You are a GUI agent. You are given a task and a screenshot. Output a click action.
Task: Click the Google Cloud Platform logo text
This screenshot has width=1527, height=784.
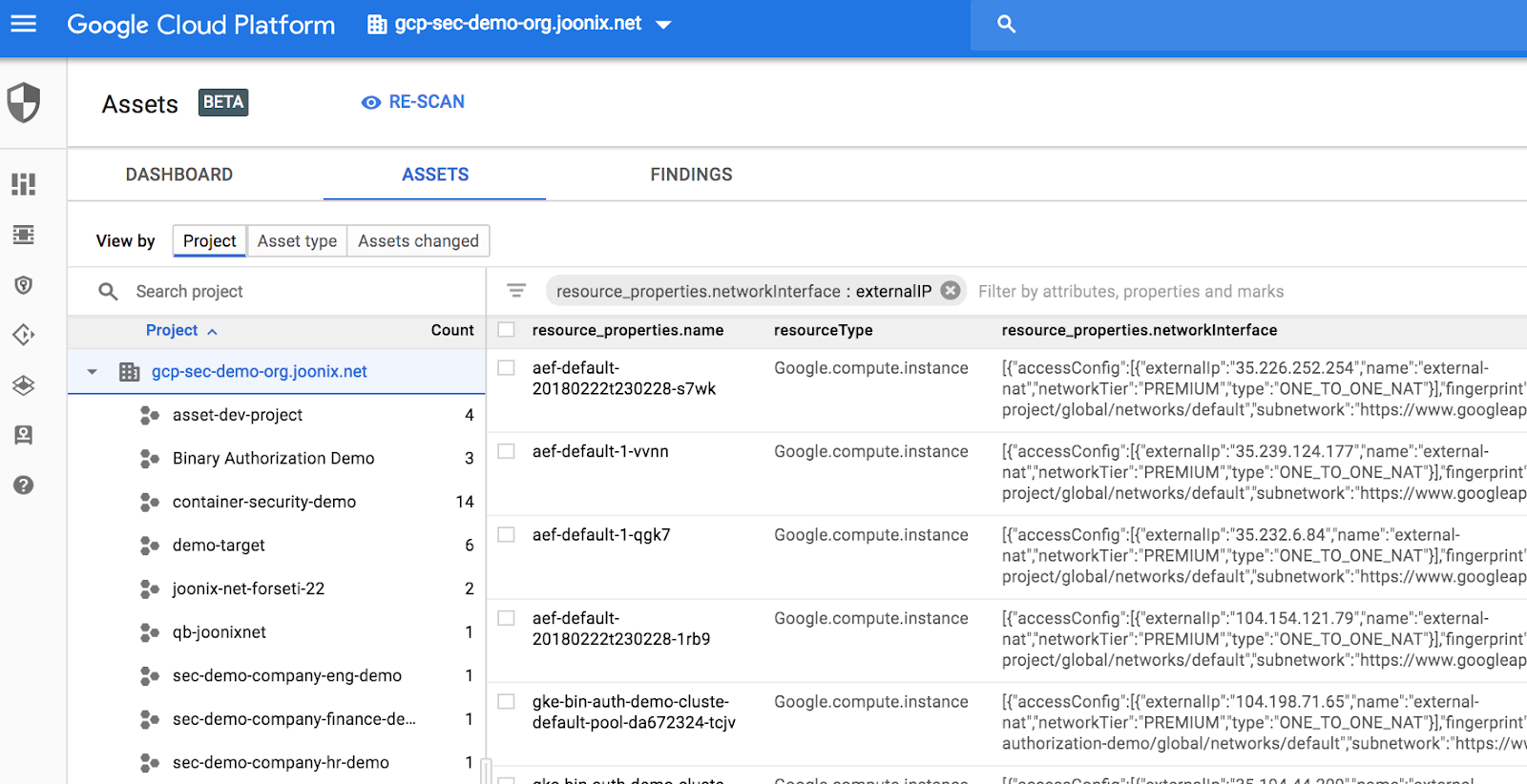pos(201,25)
